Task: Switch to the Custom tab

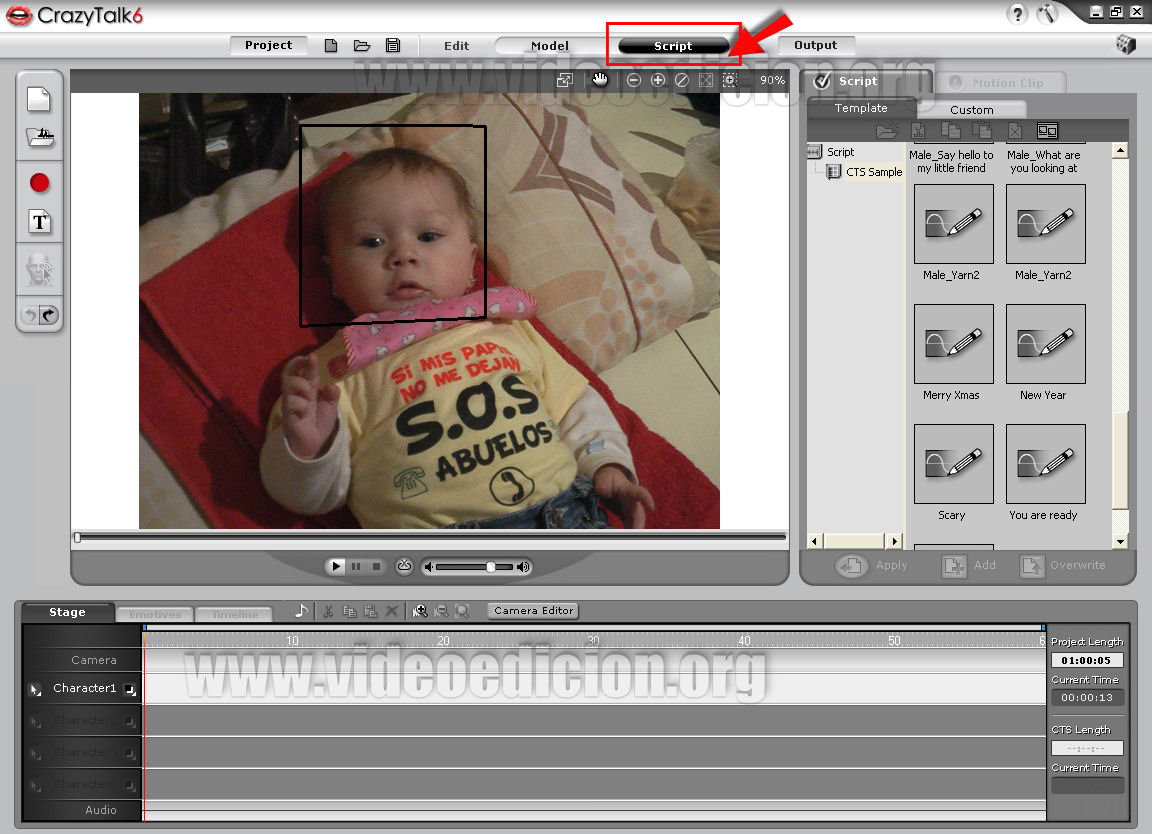Action: (x=971, y=110)
